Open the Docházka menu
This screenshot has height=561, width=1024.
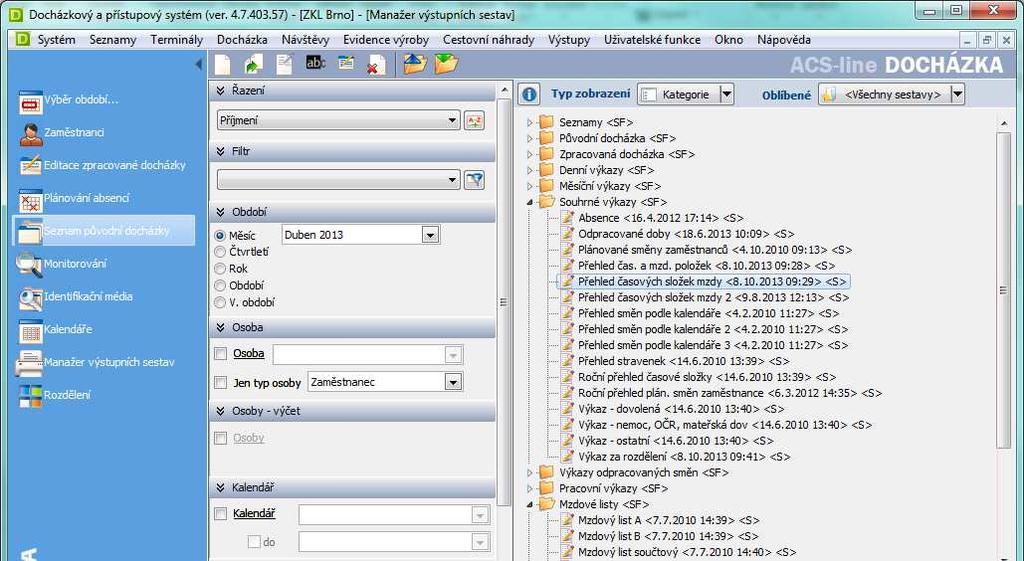pos(242,40)
